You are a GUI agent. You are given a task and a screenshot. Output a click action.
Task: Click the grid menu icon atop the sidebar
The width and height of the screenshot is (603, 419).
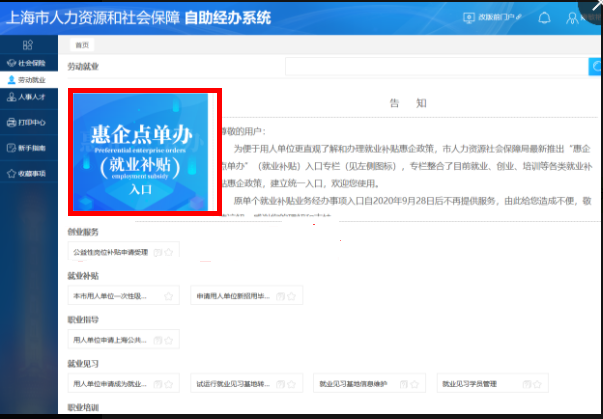coord(26,45)
